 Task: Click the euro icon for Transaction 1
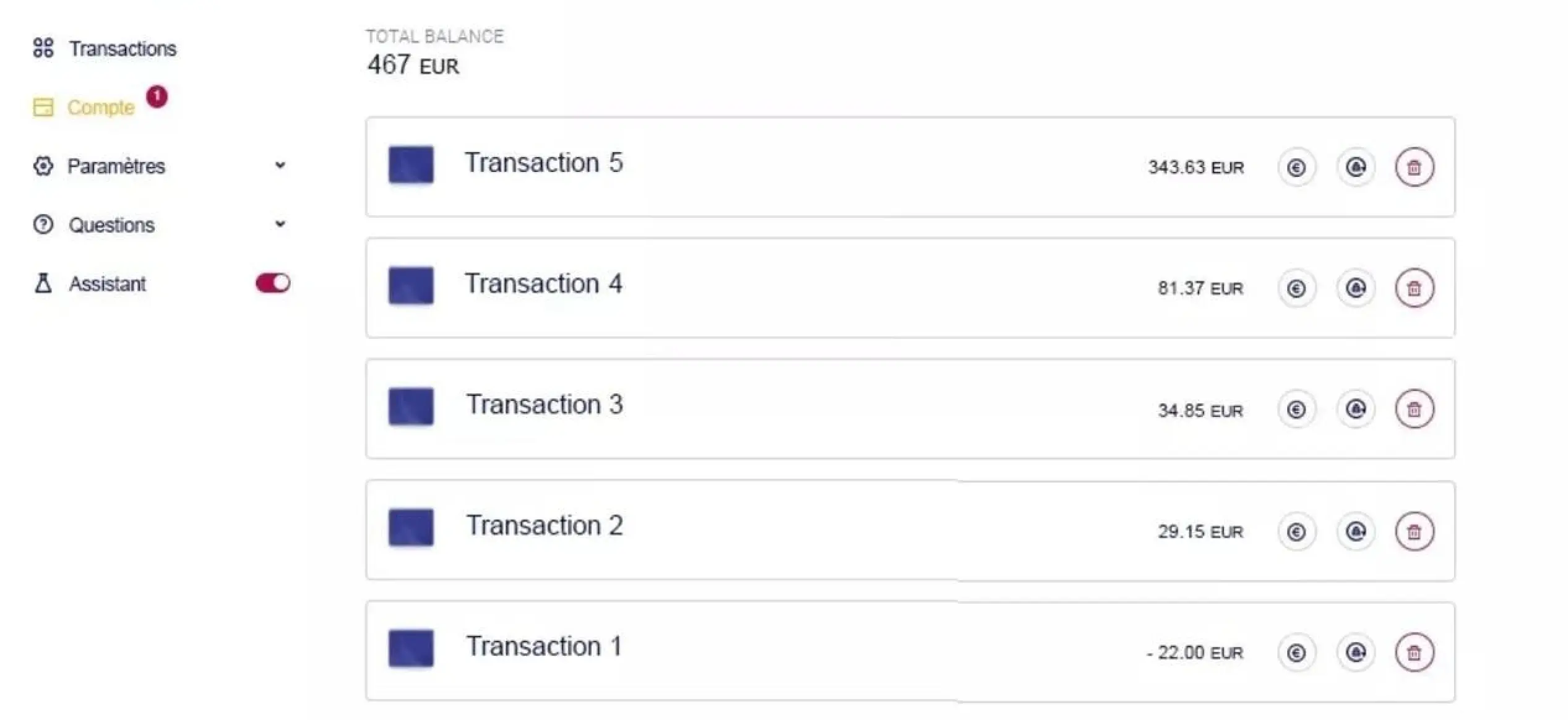coord(1296,653)
